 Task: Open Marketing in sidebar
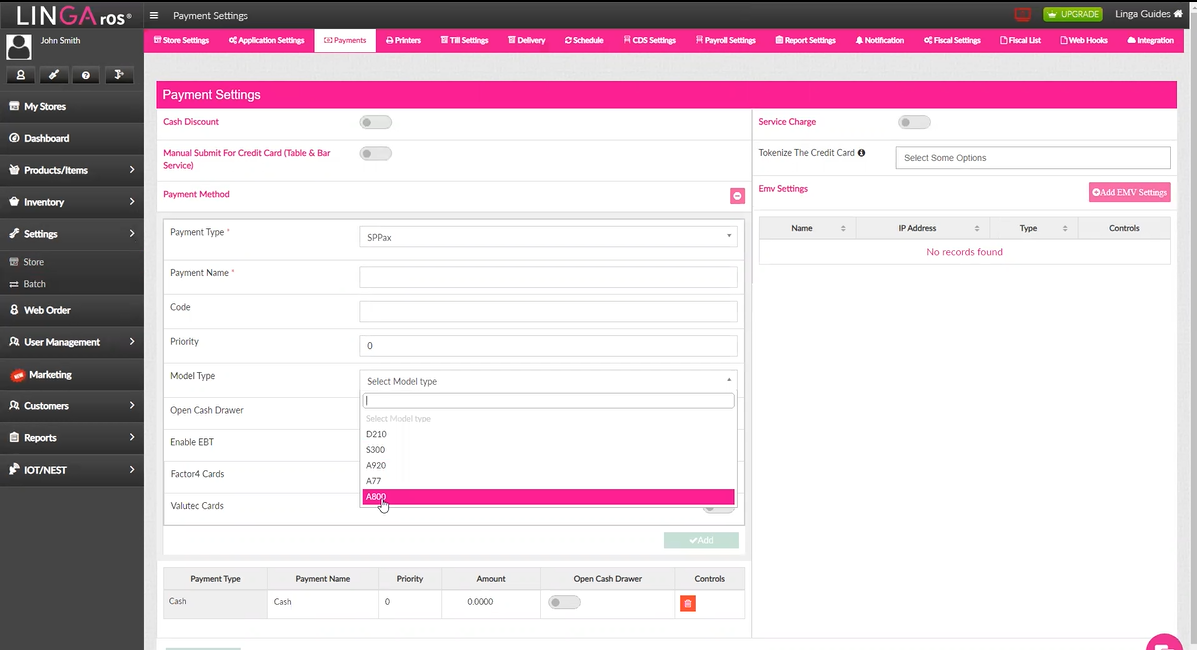coord(72,374)
